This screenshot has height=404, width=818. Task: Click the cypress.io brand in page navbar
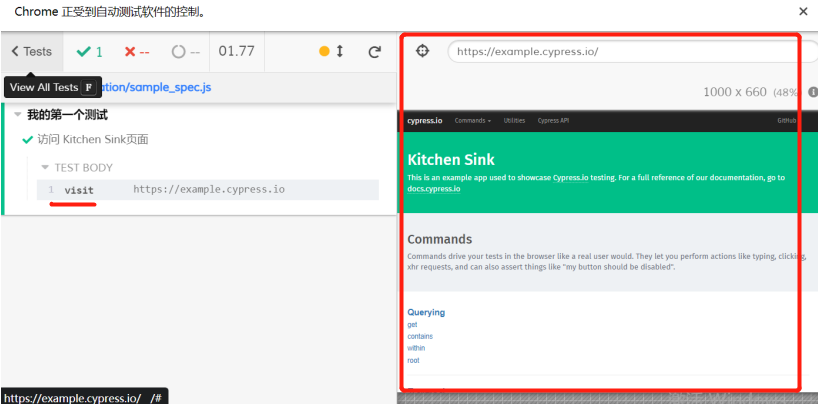(425, 121)
